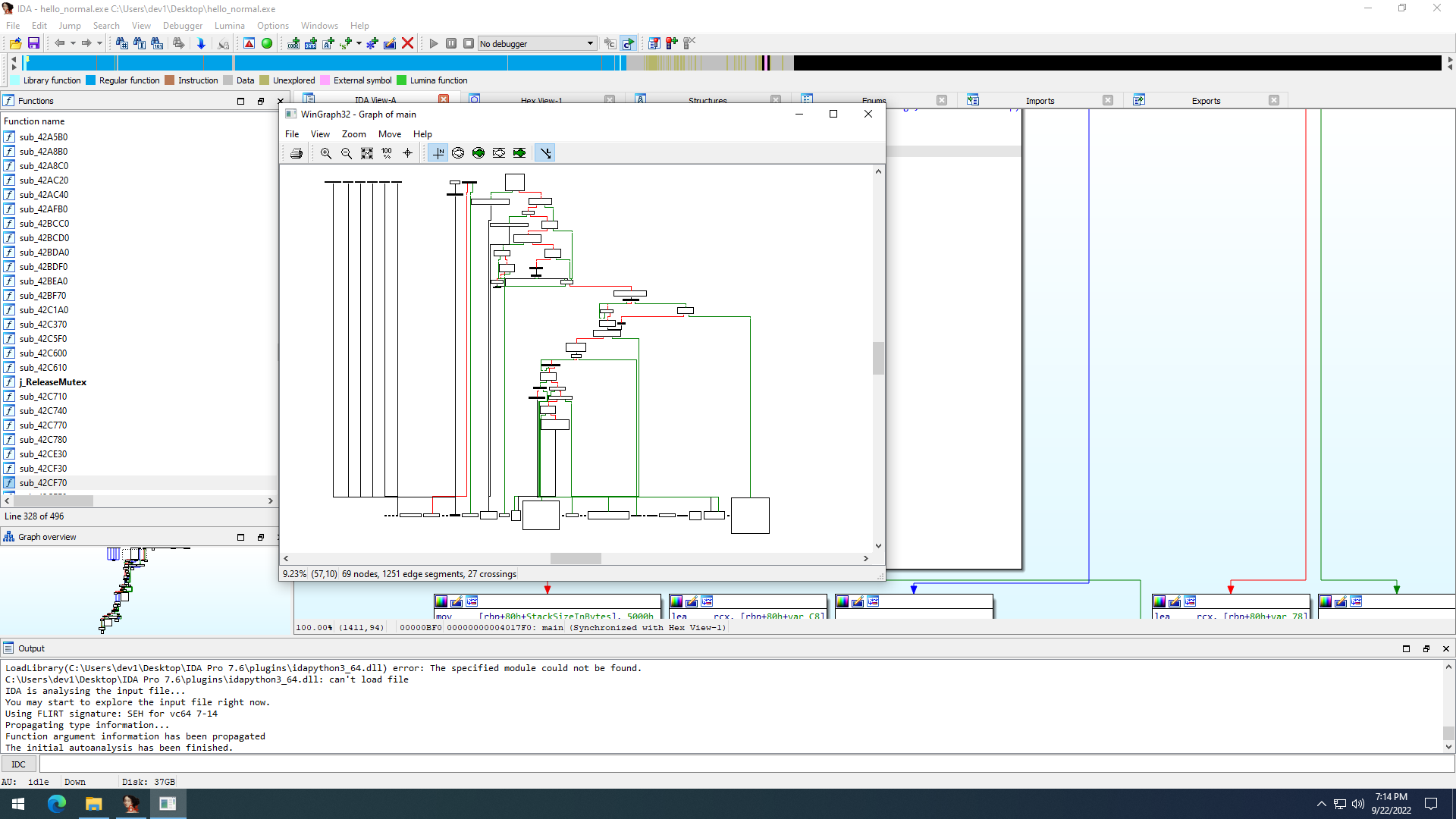Viewport: 1456px width, 819px height.
Task: Click the zoom in magnifier icon
Action: pos(326,153)
